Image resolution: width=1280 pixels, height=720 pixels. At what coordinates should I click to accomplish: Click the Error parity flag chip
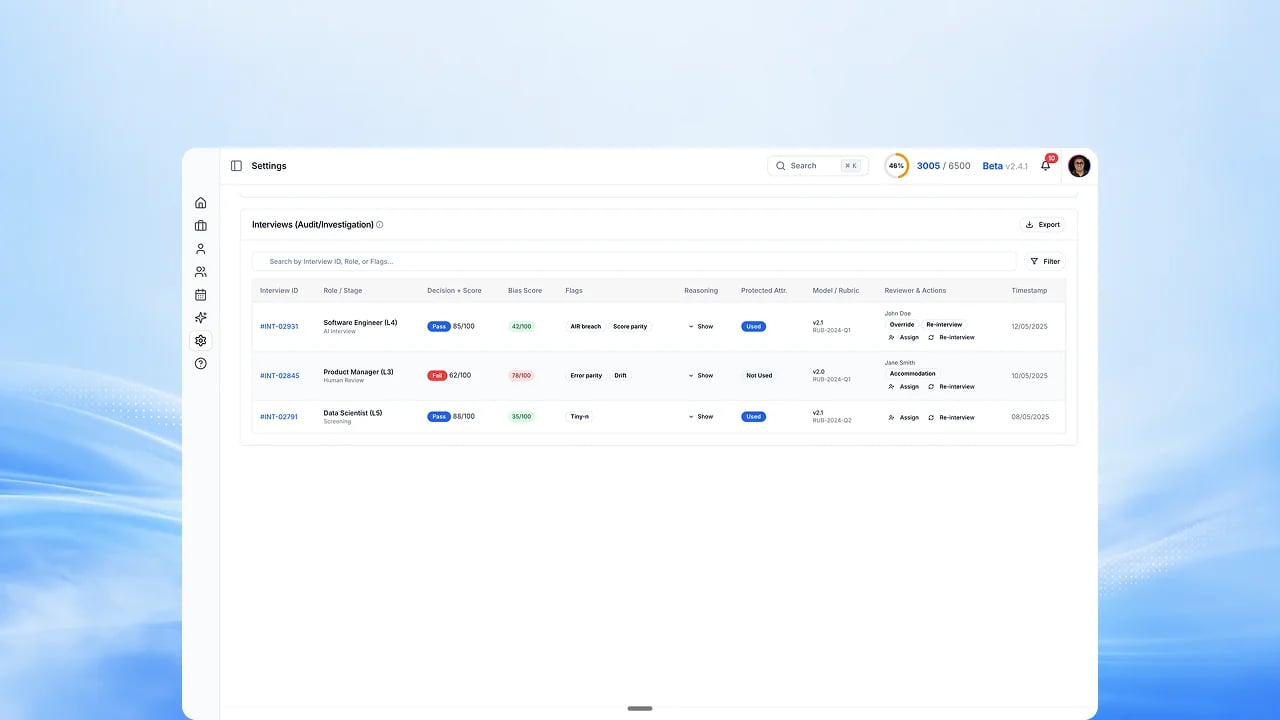click(586, 376)
